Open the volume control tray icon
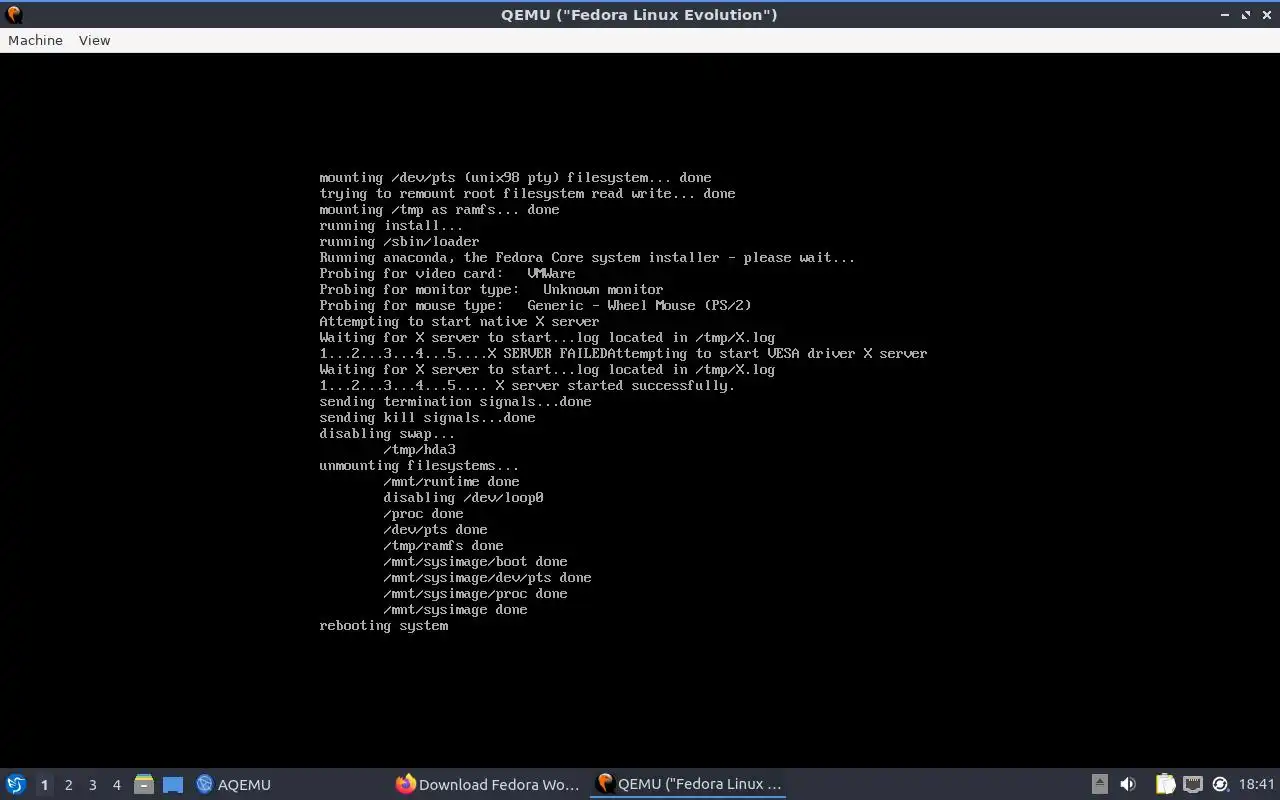The width and height of the screenshot is (1280, 800). pyautogui.click(x=1128, y=784)
